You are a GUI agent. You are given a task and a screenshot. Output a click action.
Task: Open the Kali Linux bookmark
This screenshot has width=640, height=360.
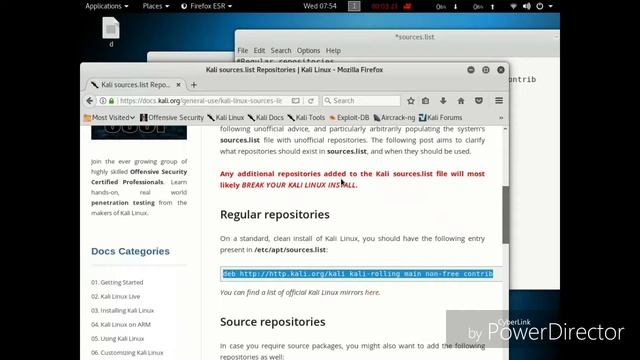226,118
